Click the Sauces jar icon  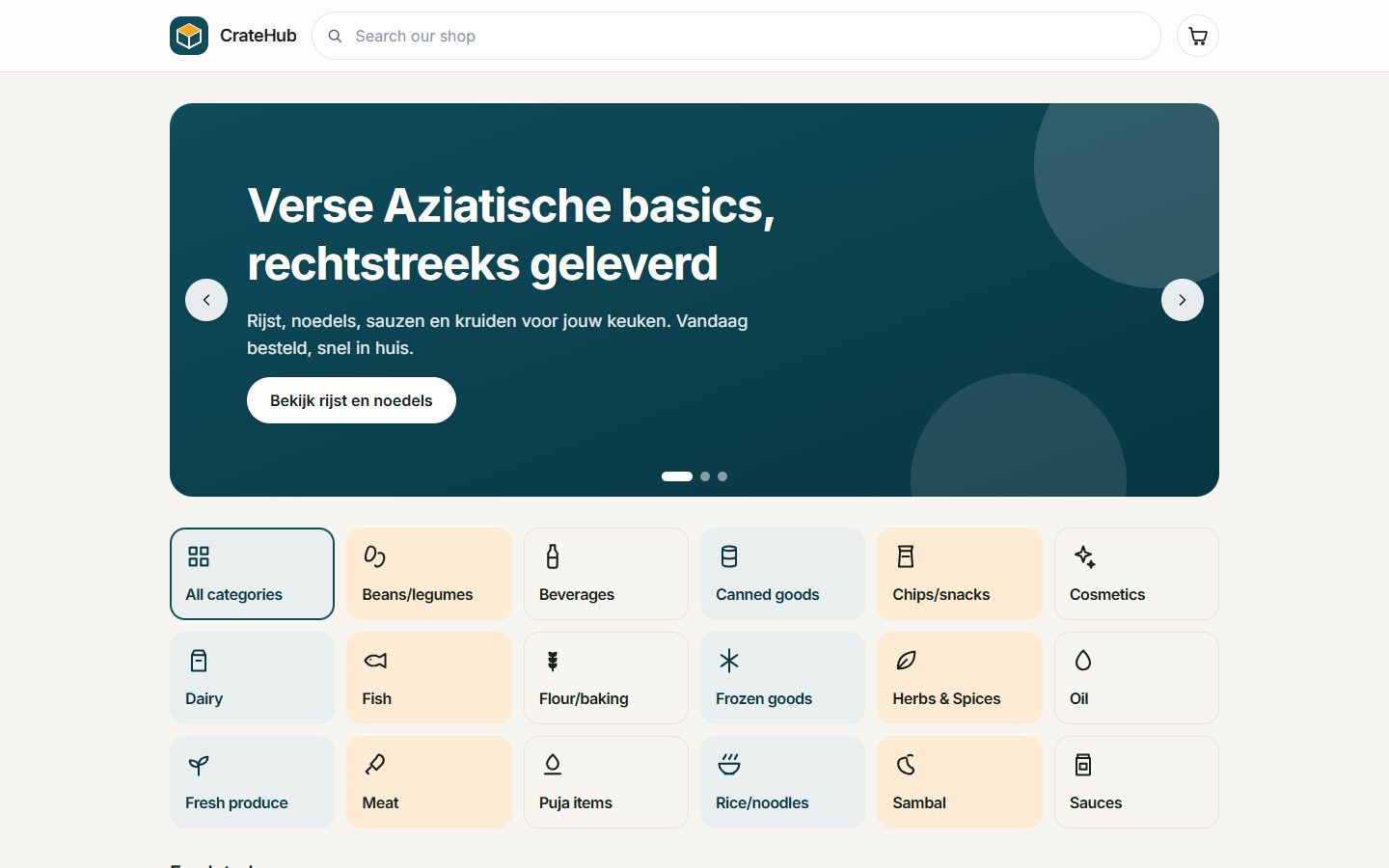1083,765
